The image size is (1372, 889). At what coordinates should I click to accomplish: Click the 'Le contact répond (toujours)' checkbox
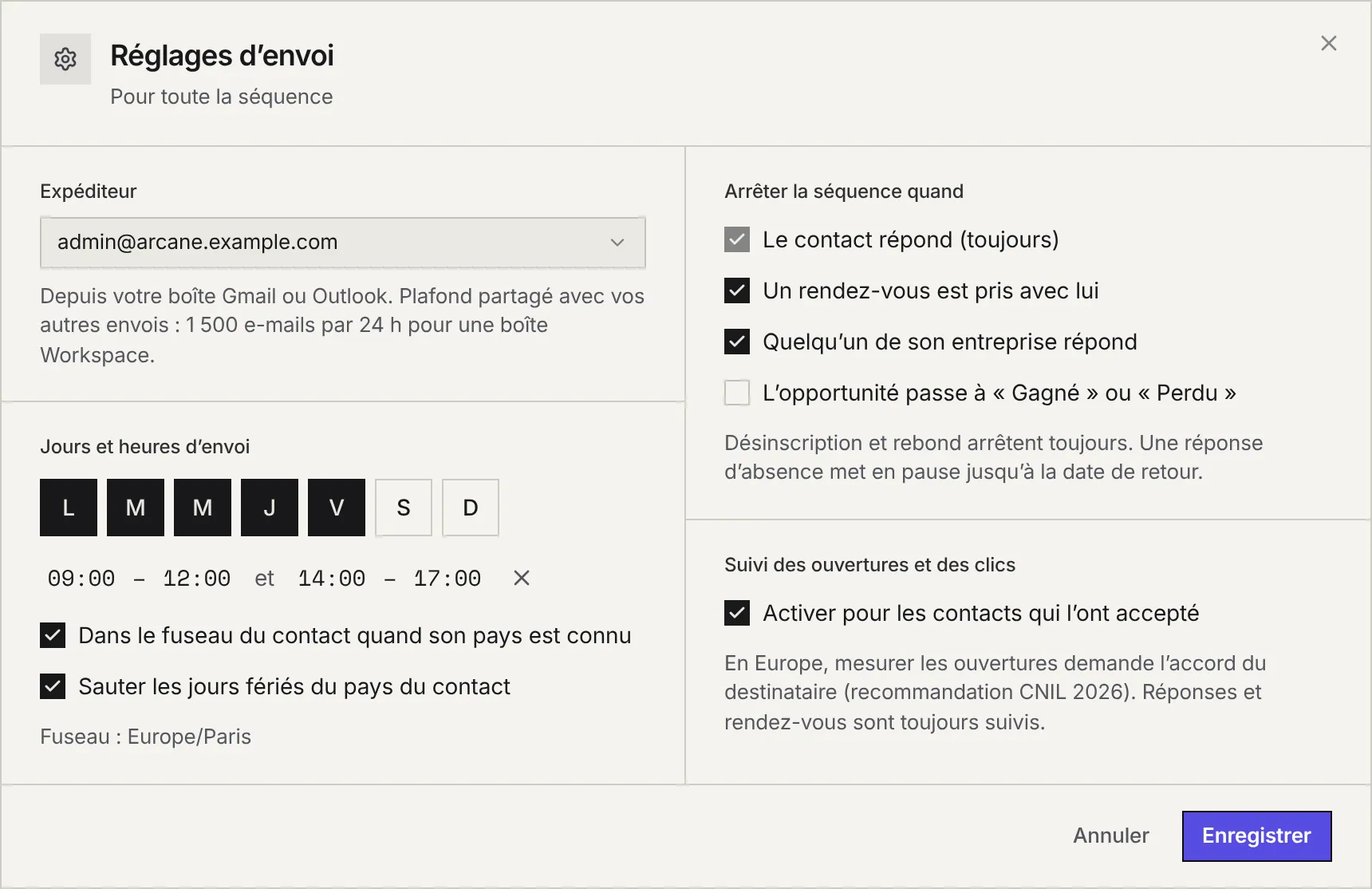point(737,239)
